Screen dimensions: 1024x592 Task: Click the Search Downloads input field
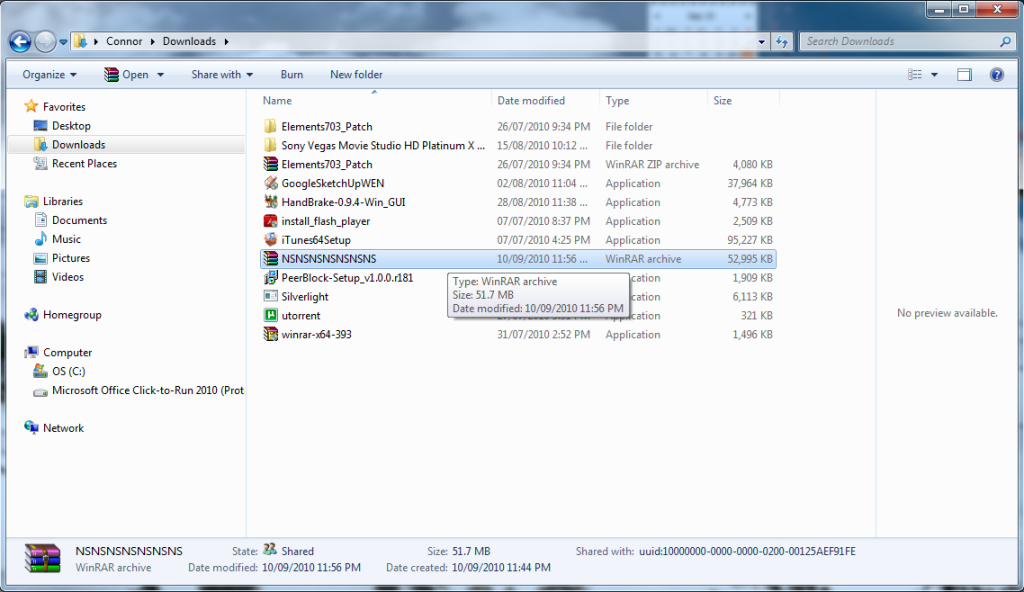click(x=900, y=41)
